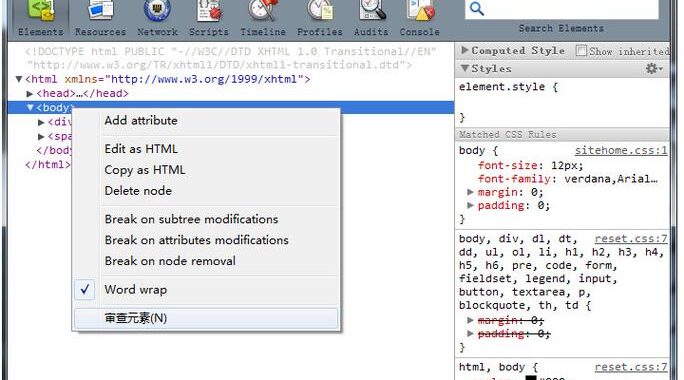
Task: Click the Search Elements input field
Action: (x=561, y=9)
